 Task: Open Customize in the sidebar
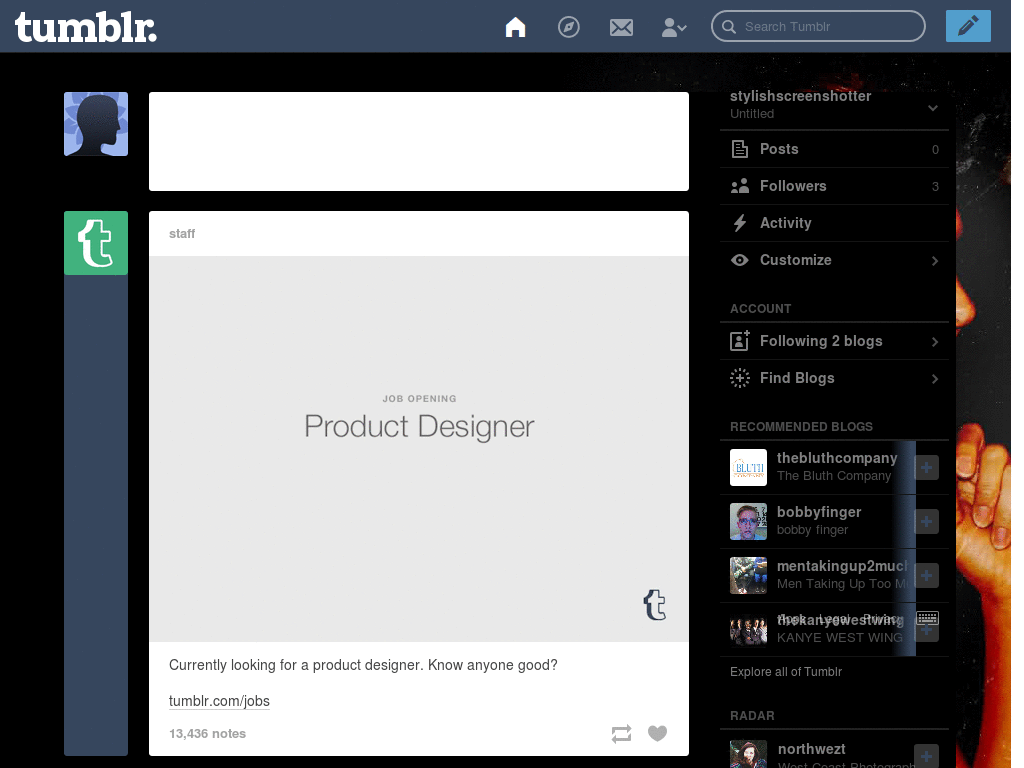click(x=834, y=260)
